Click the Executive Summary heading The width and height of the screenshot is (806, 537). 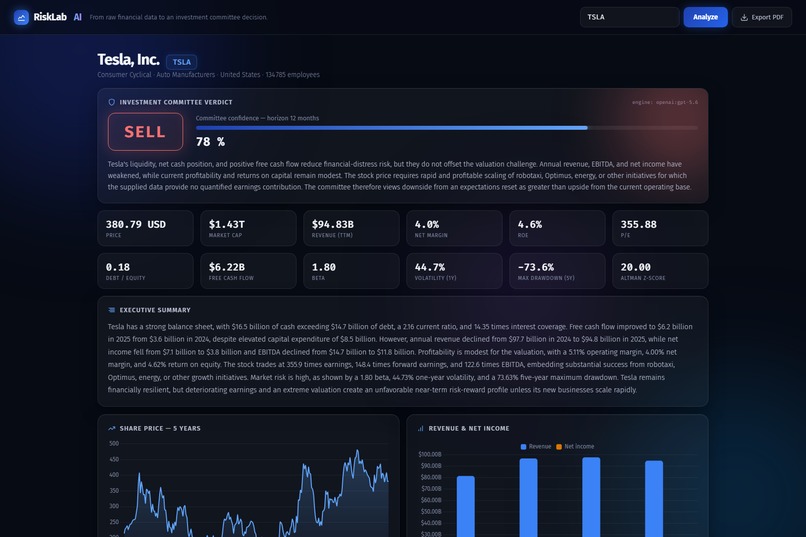click(155, 310)
